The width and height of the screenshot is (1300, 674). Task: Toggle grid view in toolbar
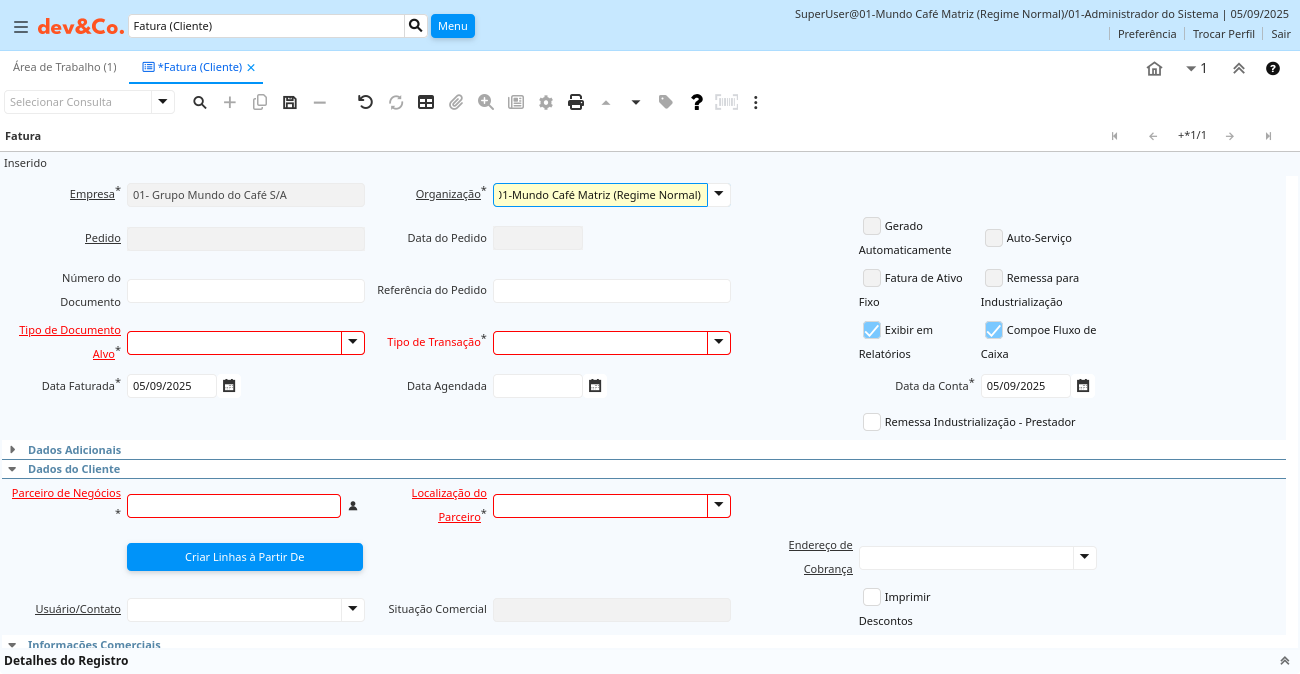[x=426, y=102]
